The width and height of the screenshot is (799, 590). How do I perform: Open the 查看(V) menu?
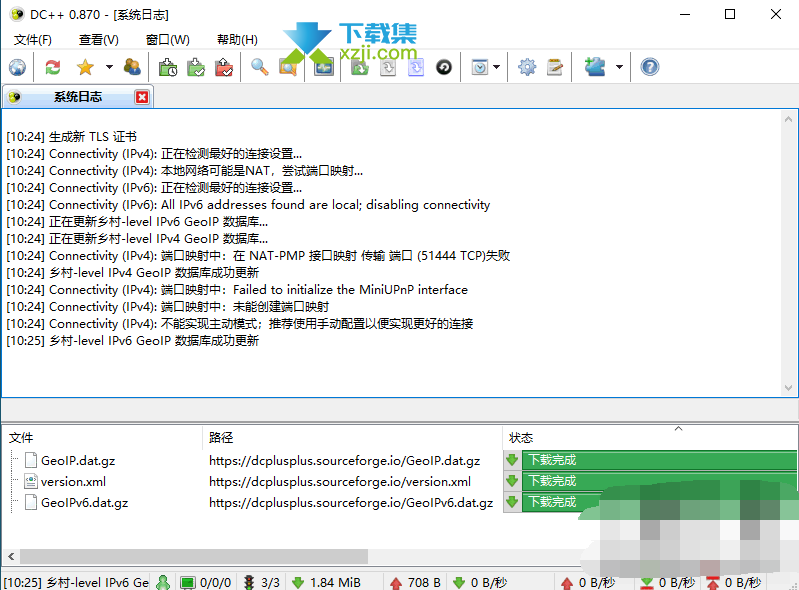pos(99,40)
